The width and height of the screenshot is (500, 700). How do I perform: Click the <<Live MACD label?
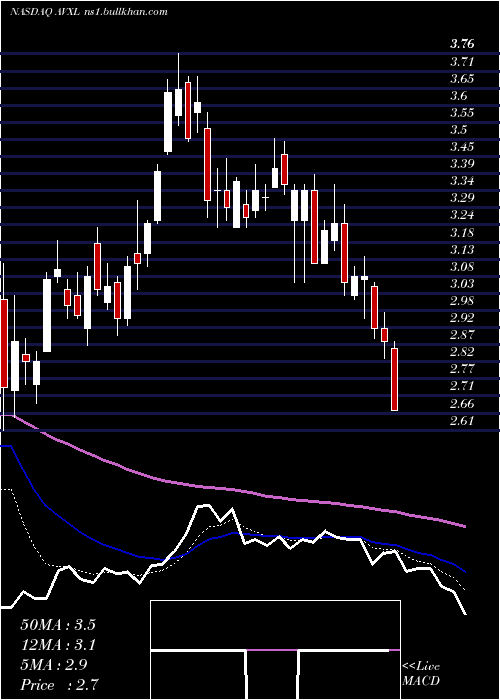[421, 674]
